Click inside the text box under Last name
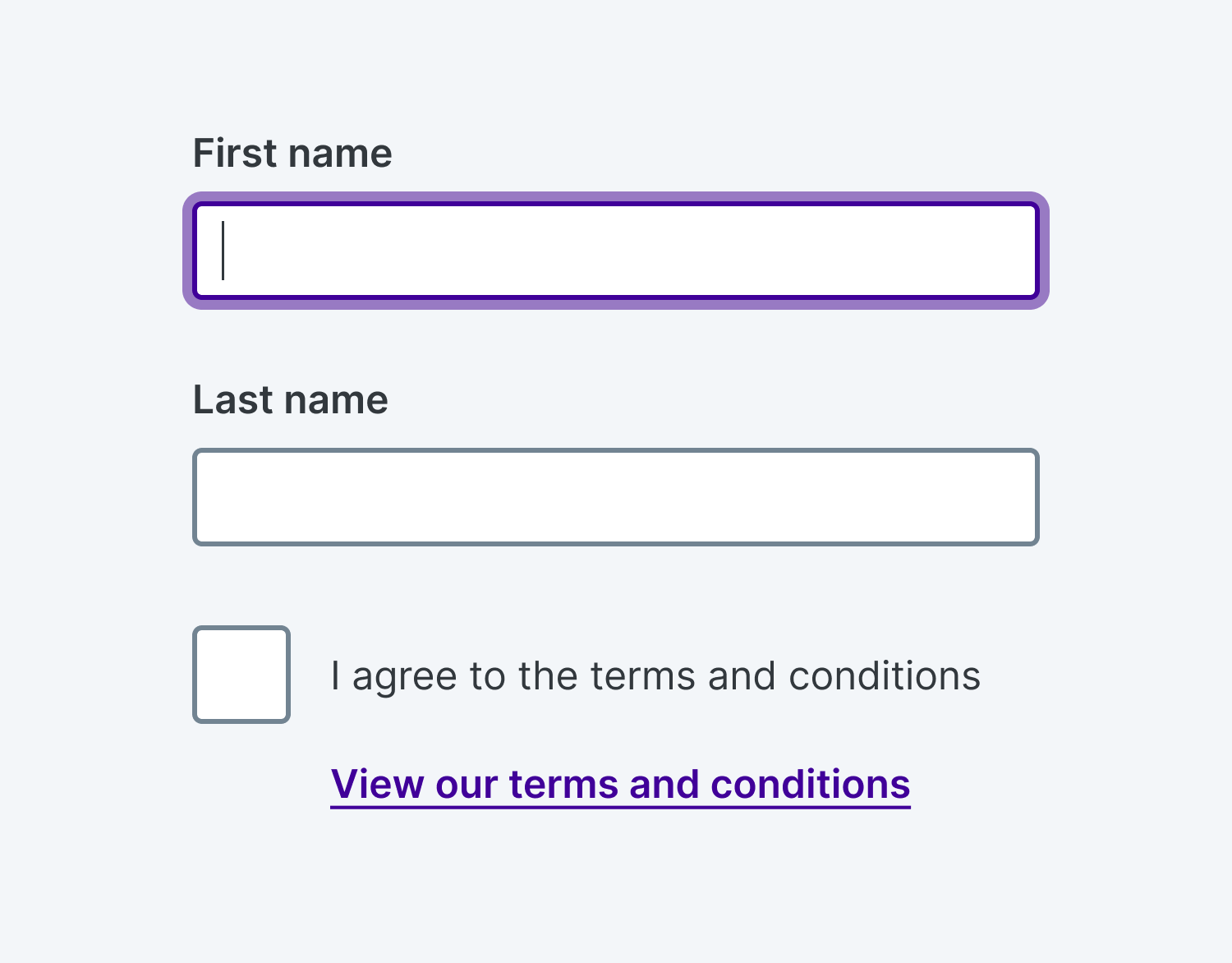 616,497
